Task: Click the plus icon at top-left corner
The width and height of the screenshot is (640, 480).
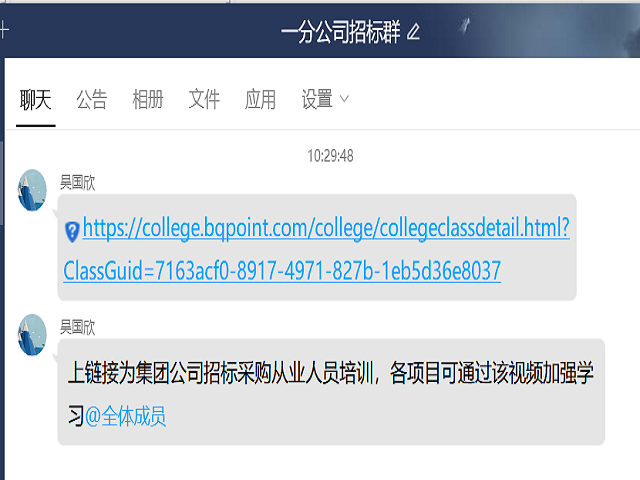Action: click(4, 30)
